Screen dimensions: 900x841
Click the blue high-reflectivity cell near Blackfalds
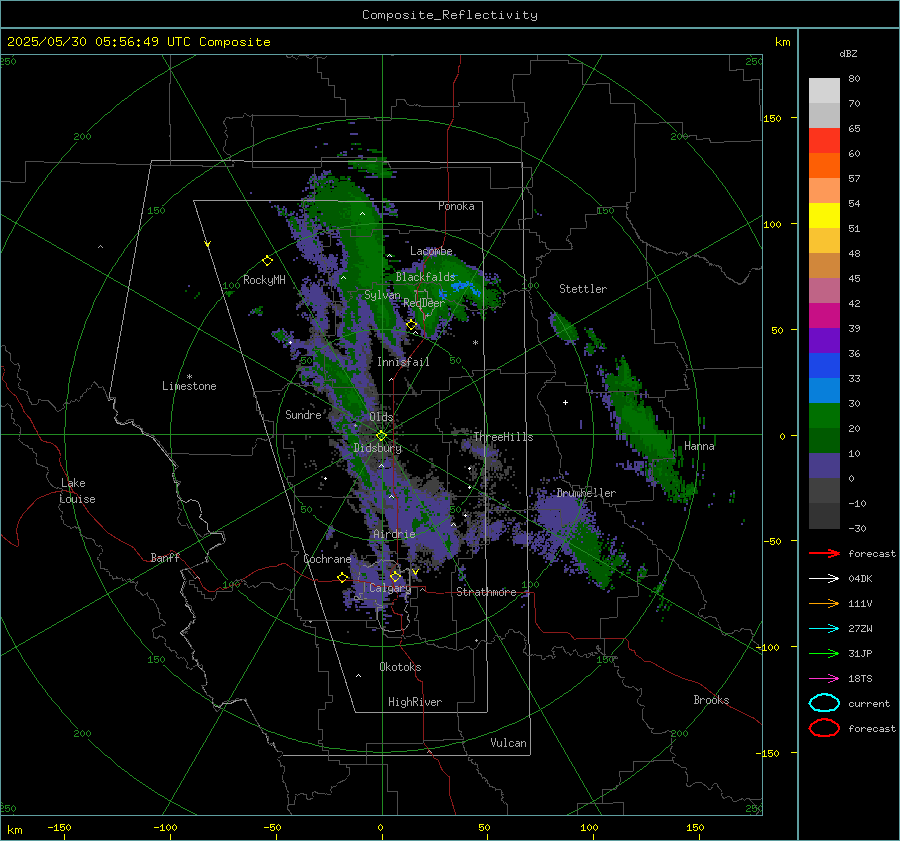click(464, 286)
